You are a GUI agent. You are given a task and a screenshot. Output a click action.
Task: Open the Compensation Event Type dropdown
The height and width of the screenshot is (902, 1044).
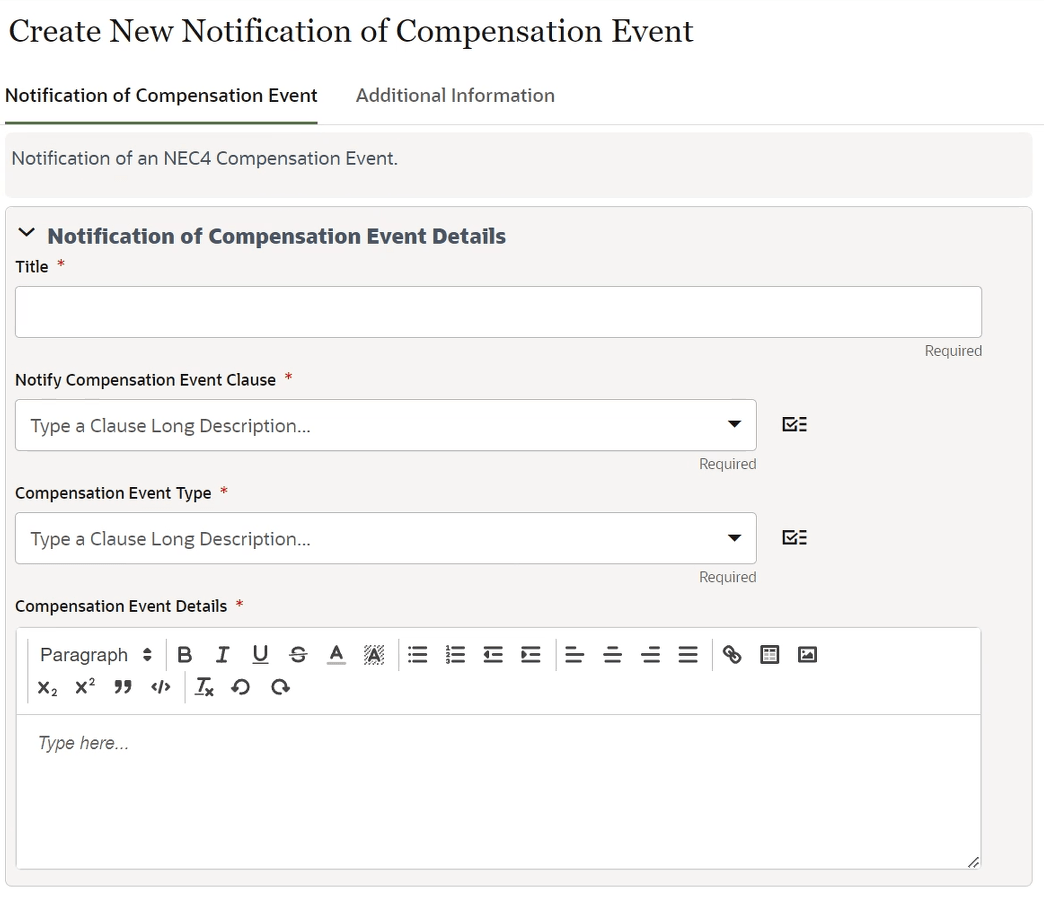point(734,538)
